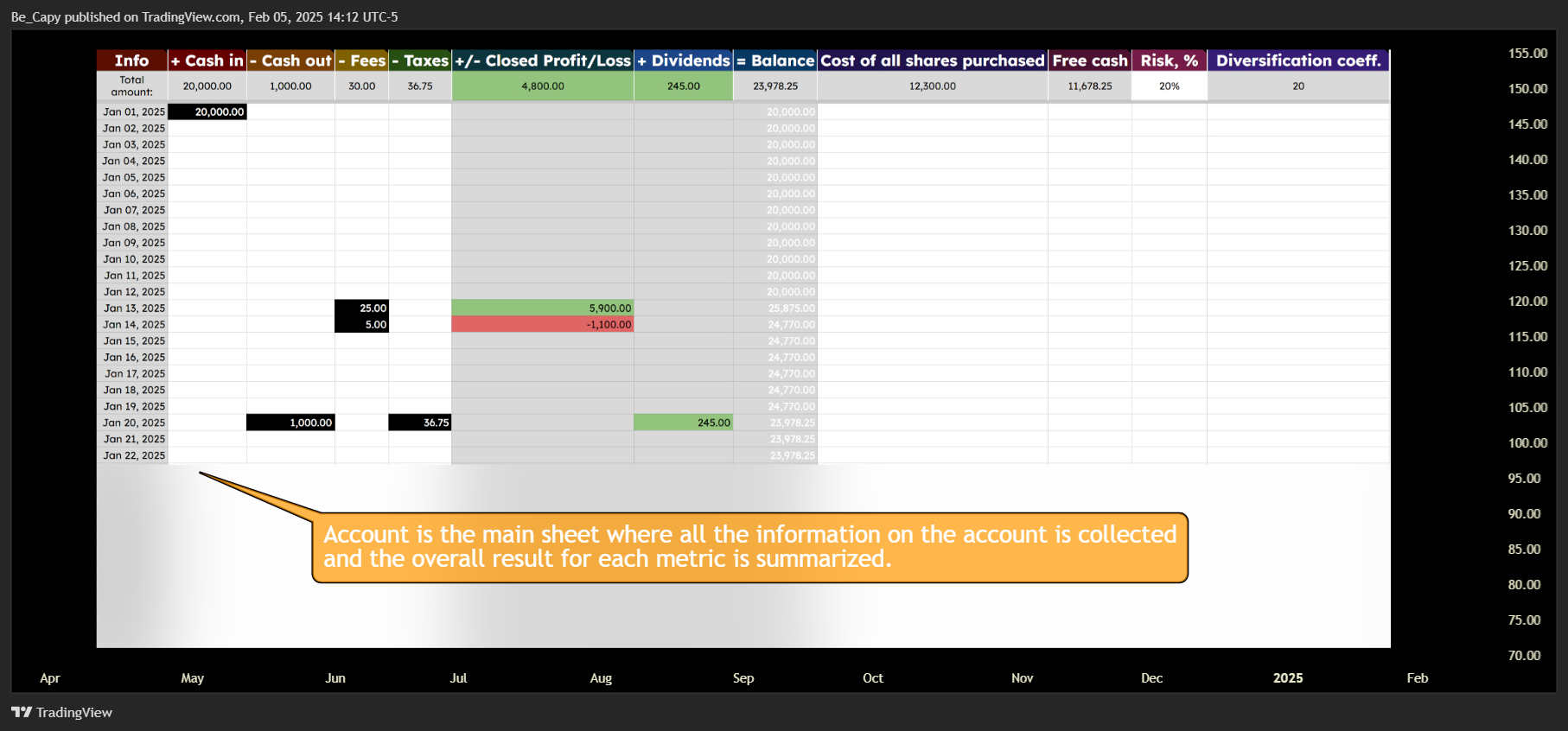1568x731 pixels.
Task: Click total balance value 23,978.25
Action: (x=775, y=86)
